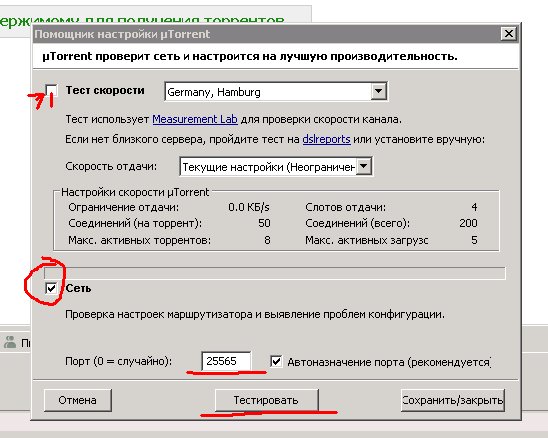This screenshot has width=548, height=438.
Task: Click the 0.0 КБ/s upload limit value
Action: click(x=249, y=207)
